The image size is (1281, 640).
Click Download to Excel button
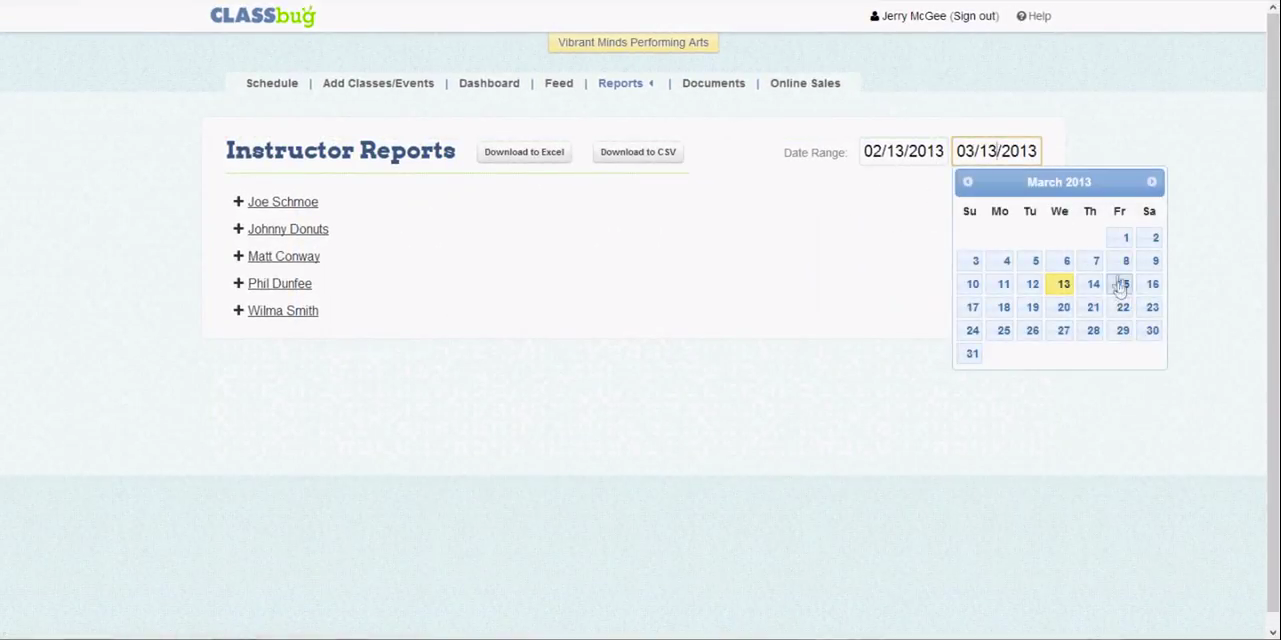[x=524, y=152]
